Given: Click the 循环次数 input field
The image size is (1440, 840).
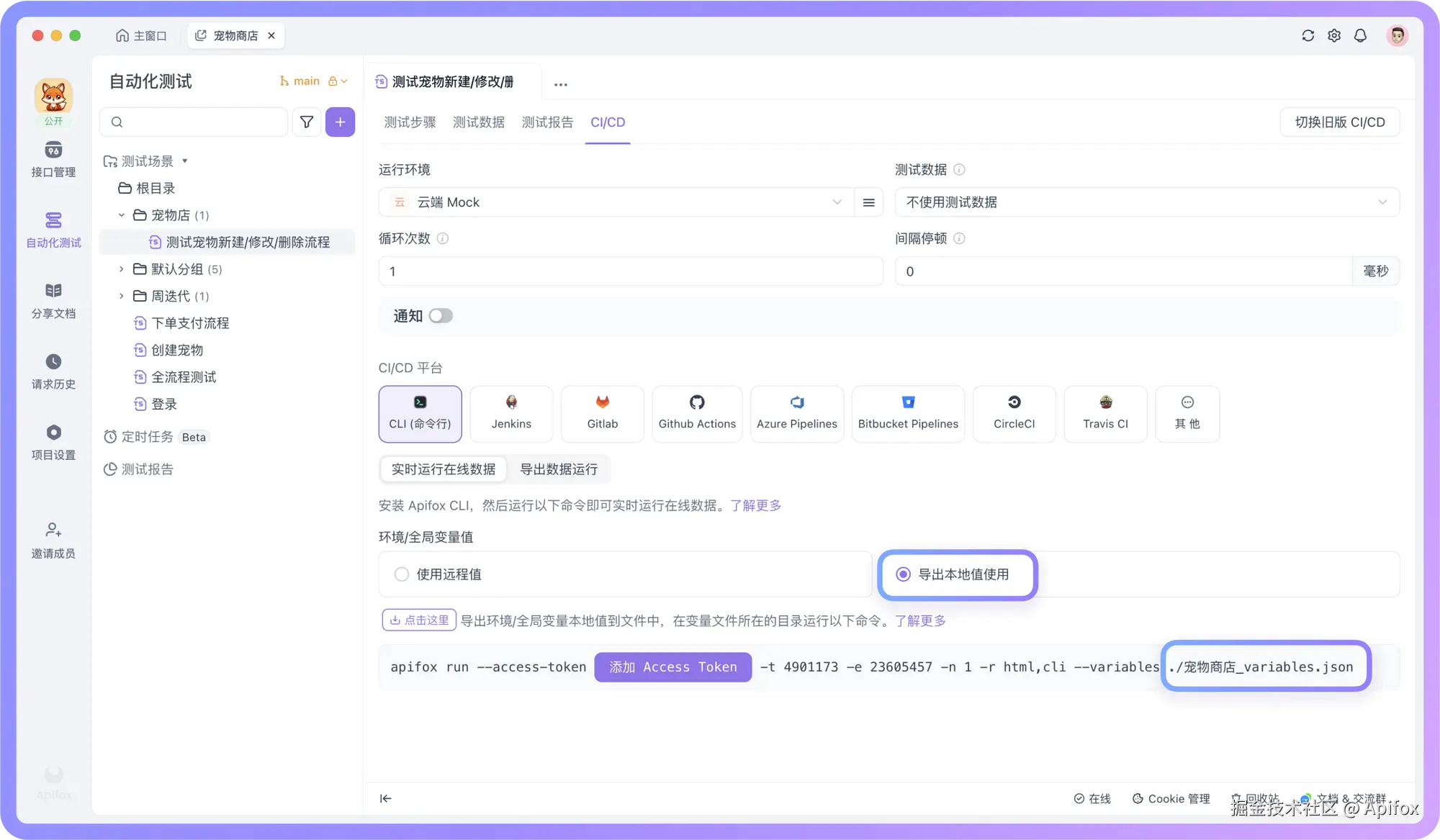Looking at the screenshot, I should 630,271.
